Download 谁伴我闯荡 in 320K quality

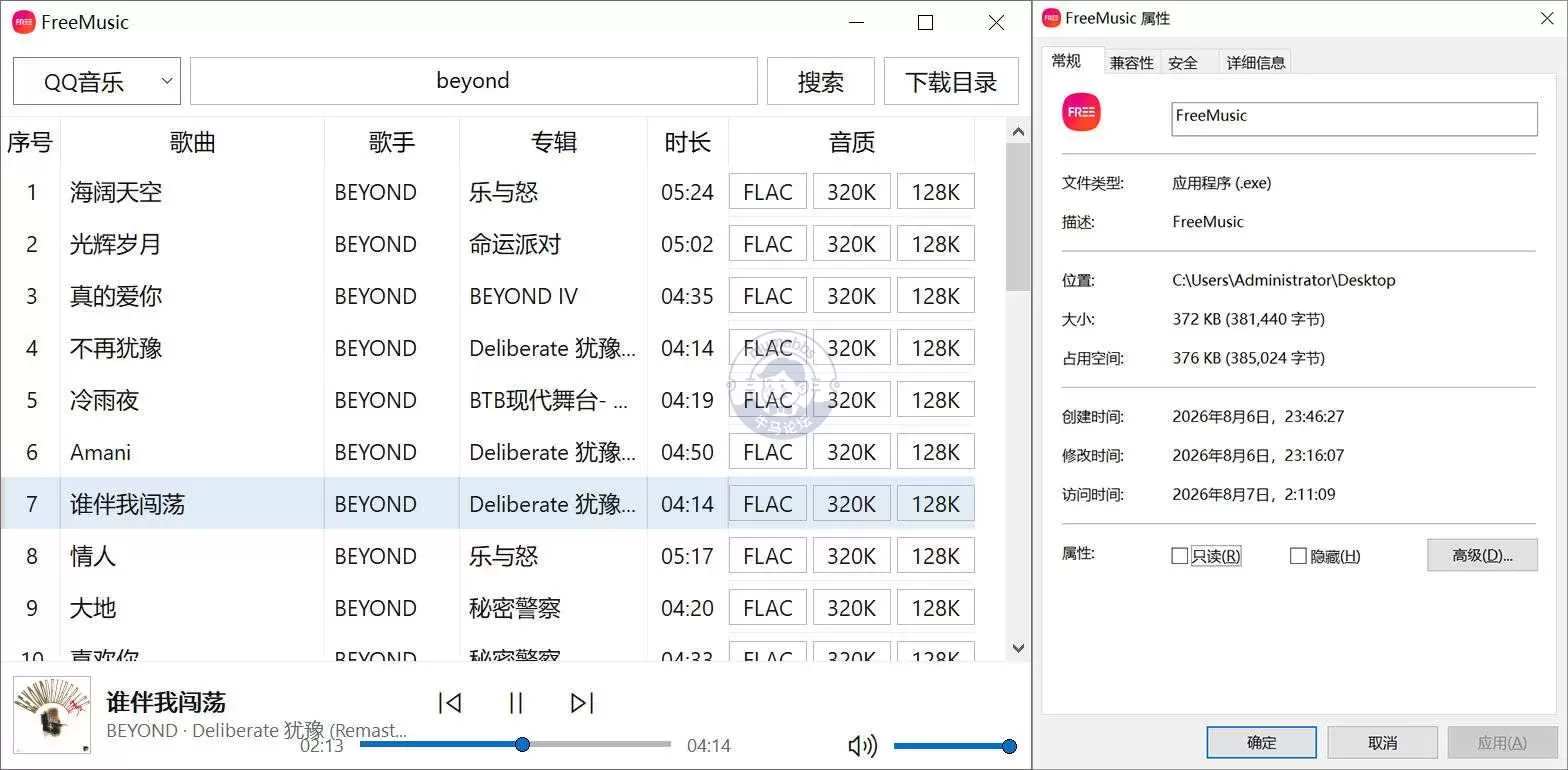852,504
